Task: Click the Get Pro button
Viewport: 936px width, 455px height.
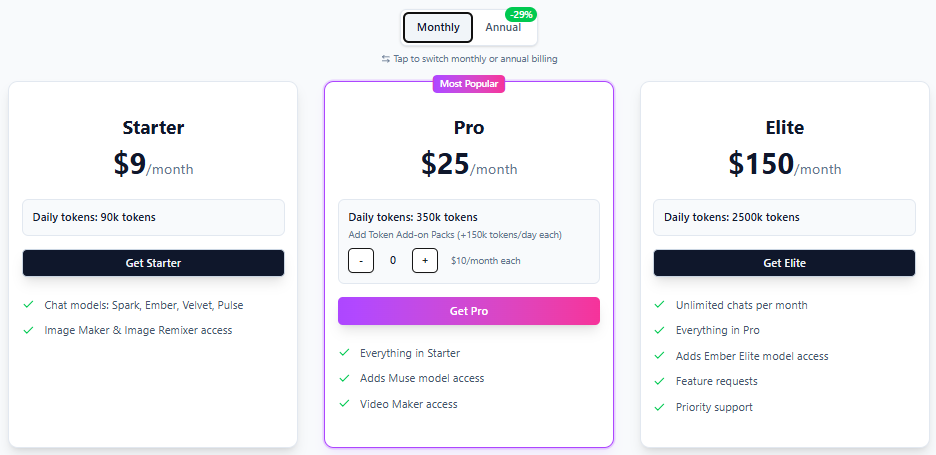Action: point(469,311)
